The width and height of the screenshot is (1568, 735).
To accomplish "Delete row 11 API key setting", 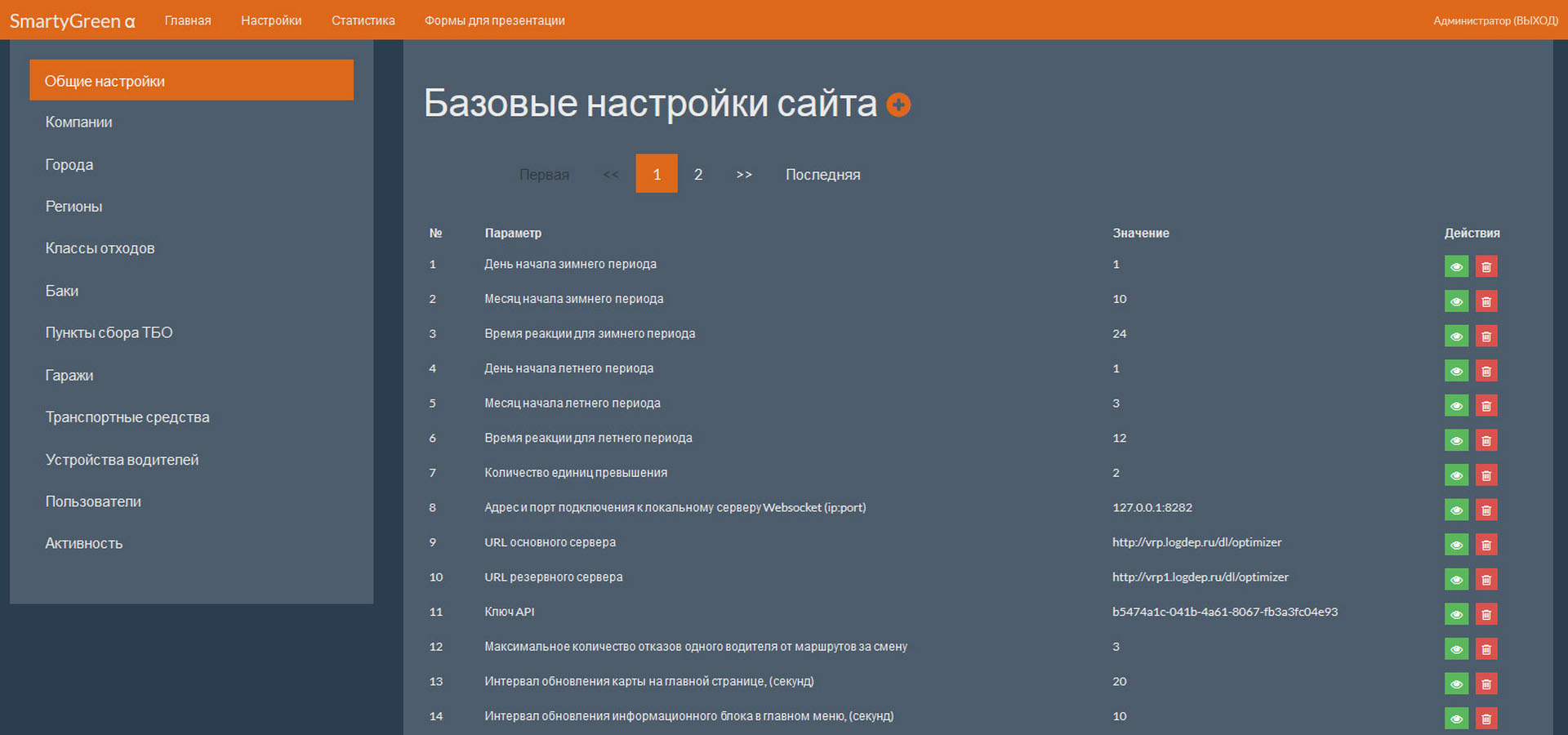I will coord(1486,614).
